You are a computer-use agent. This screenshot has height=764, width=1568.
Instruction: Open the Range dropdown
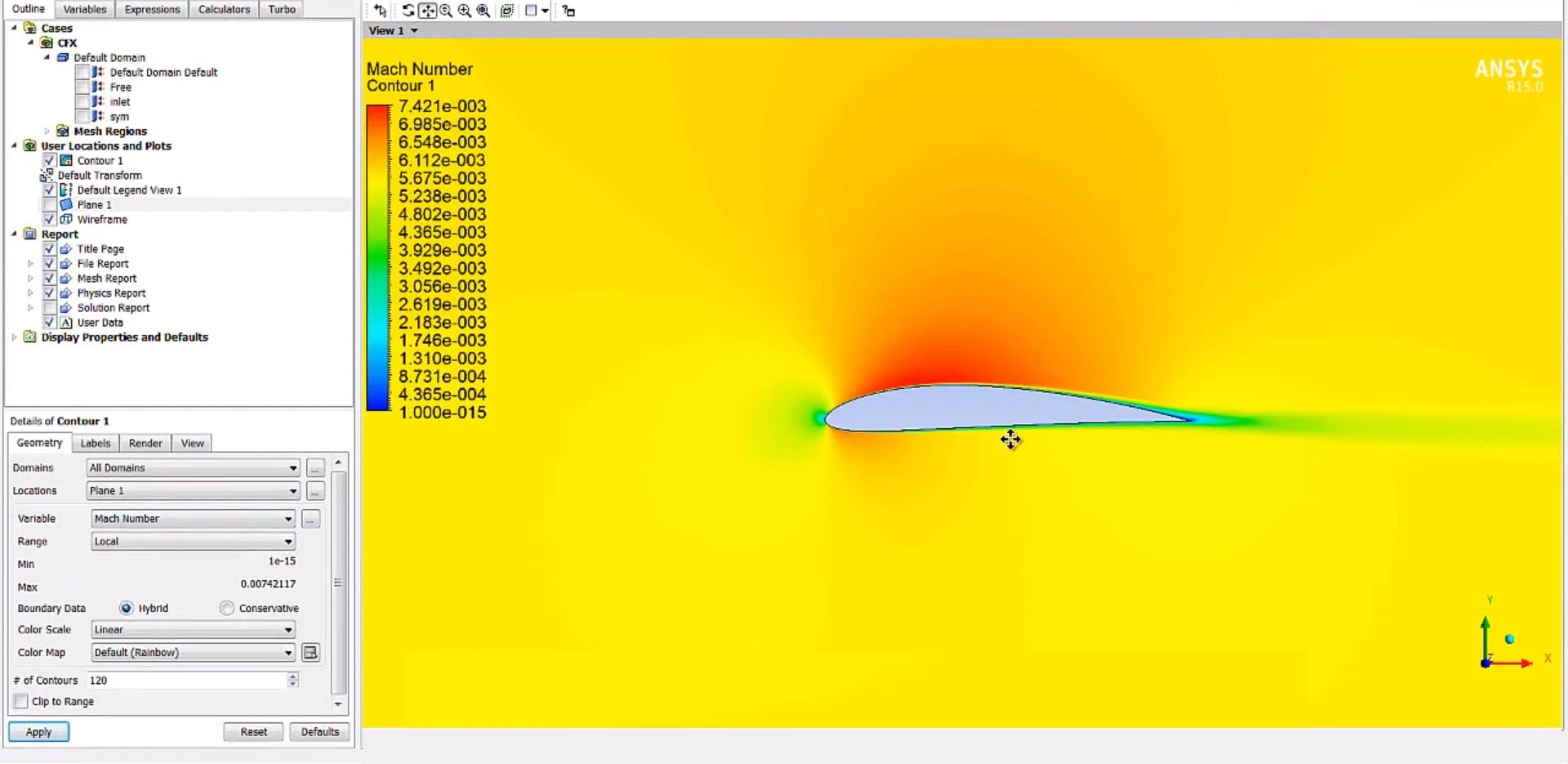(194, 541)
